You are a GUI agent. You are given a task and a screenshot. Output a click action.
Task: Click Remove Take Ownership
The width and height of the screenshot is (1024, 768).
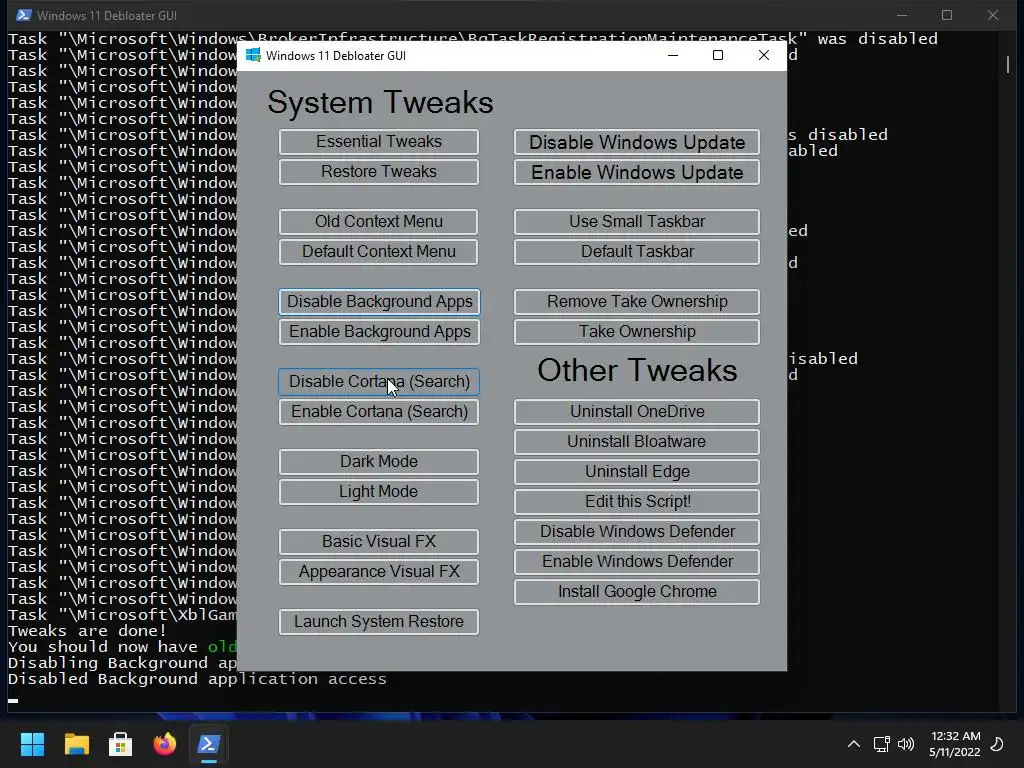[x=637, y=302]
